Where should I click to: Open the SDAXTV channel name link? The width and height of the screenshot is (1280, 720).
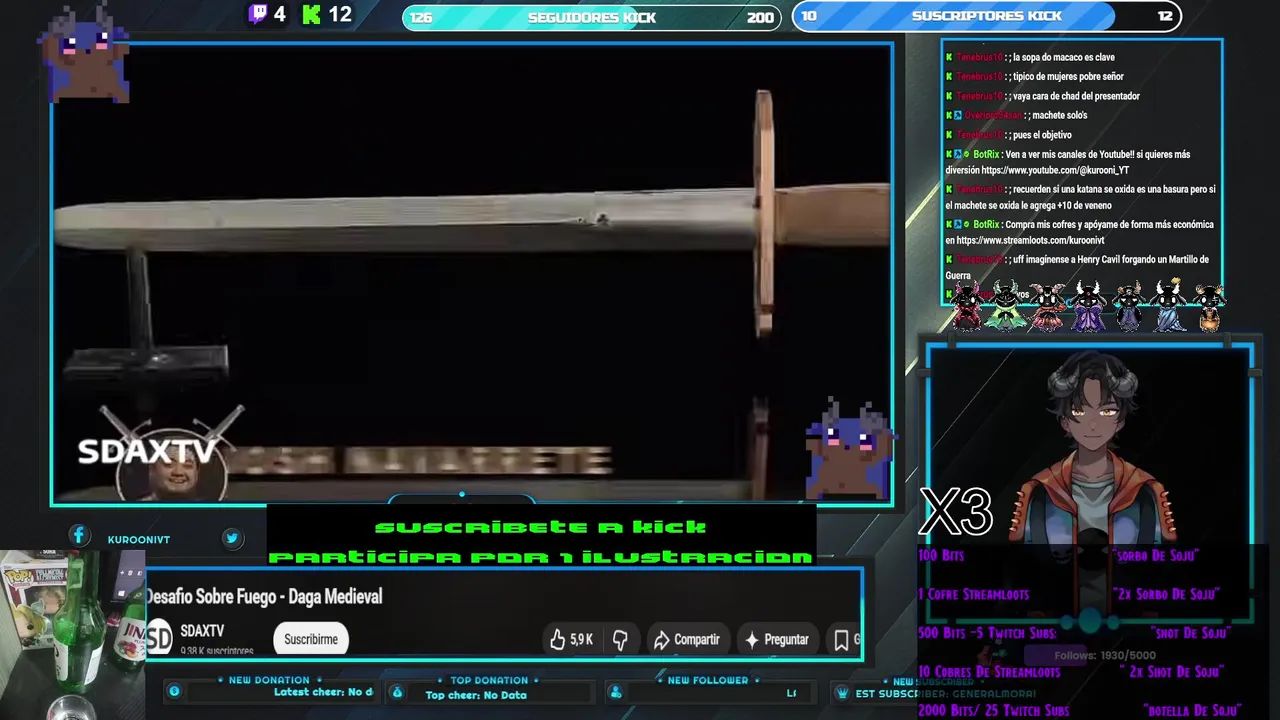202,631
